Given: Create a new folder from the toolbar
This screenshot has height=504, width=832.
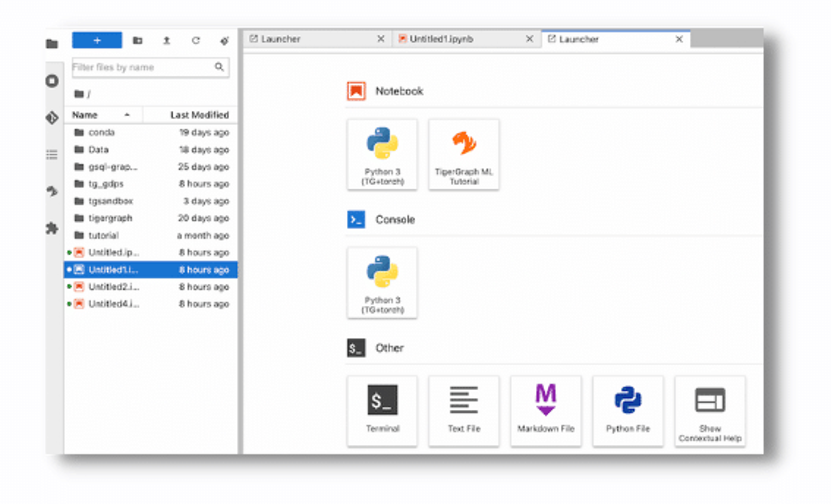Looking at the screenshot, I should tap(137, 40).
